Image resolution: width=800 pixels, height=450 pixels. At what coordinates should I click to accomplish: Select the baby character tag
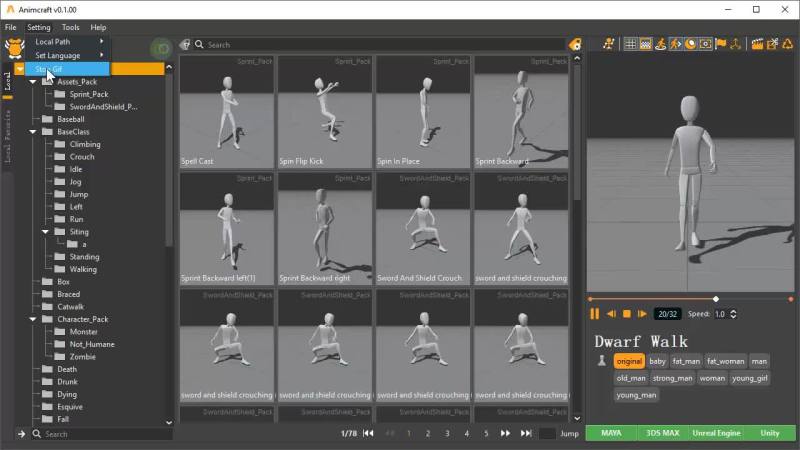(x=657, y=361)
